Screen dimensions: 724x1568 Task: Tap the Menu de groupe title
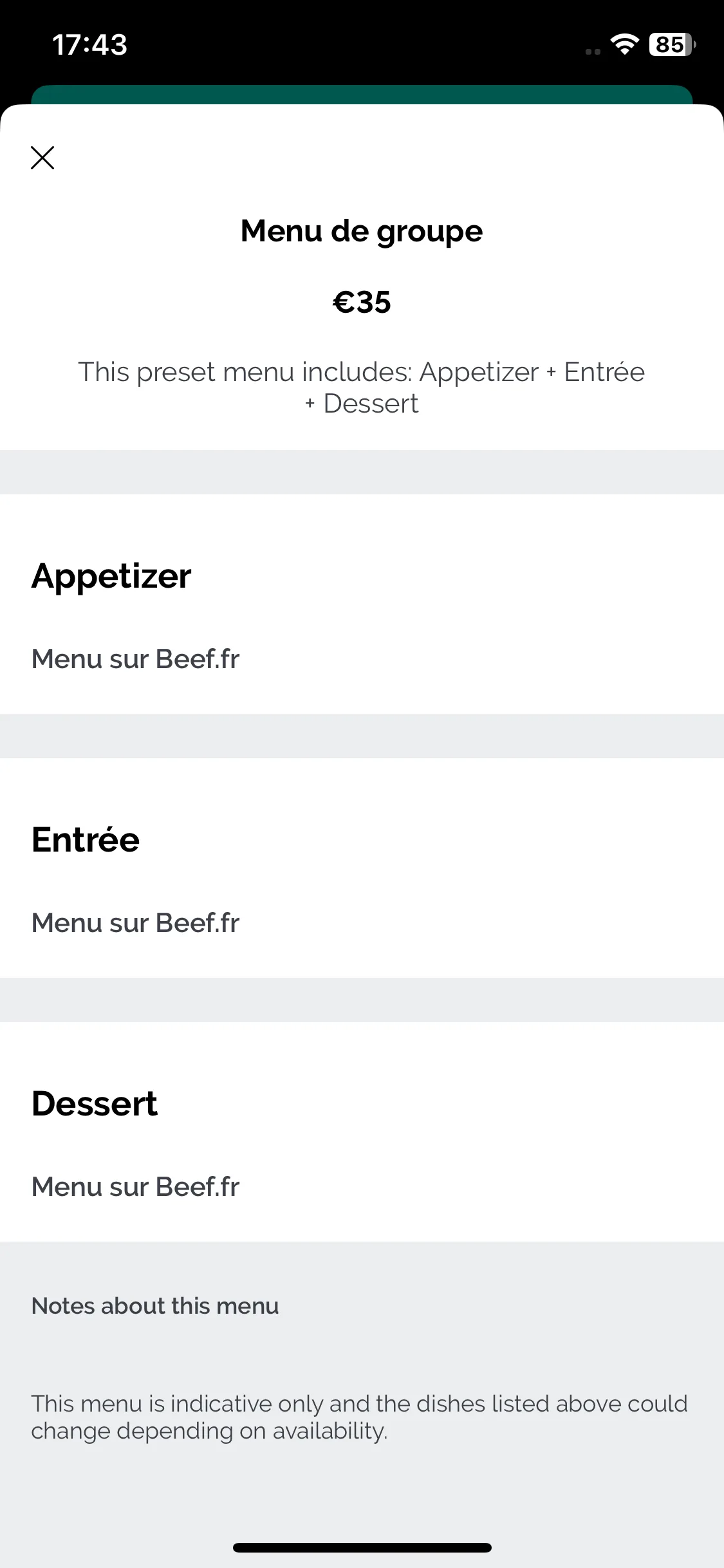(x=362, y=232)
